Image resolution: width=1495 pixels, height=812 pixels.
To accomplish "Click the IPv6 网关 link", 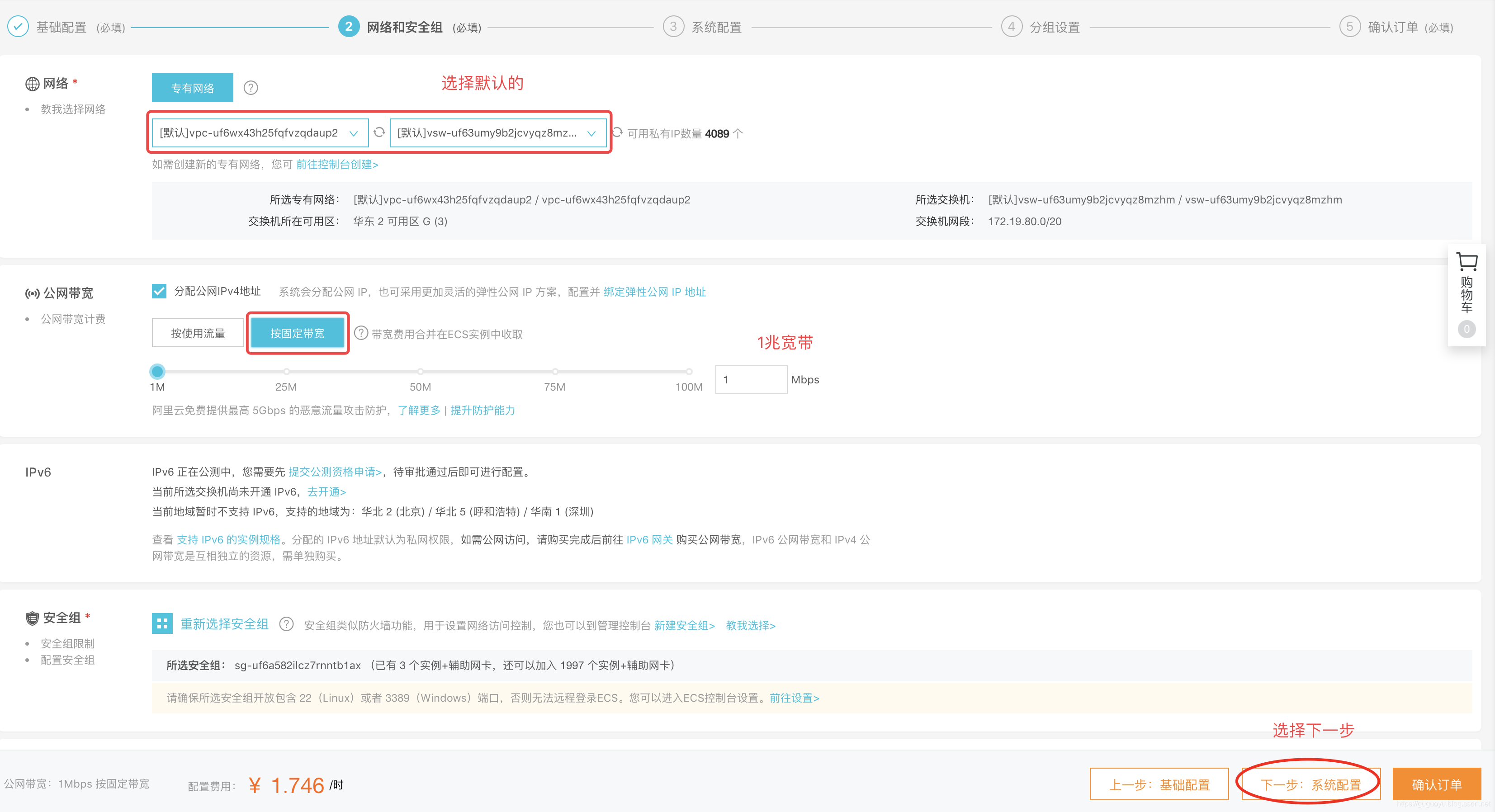I will (x=649, y=540).
